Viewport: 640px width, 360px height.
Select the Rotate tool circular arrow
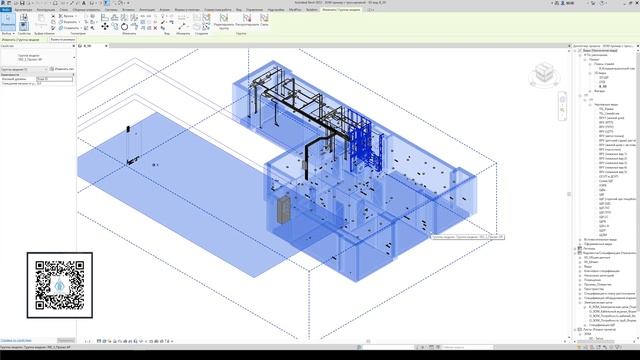[x=124, y=27]
